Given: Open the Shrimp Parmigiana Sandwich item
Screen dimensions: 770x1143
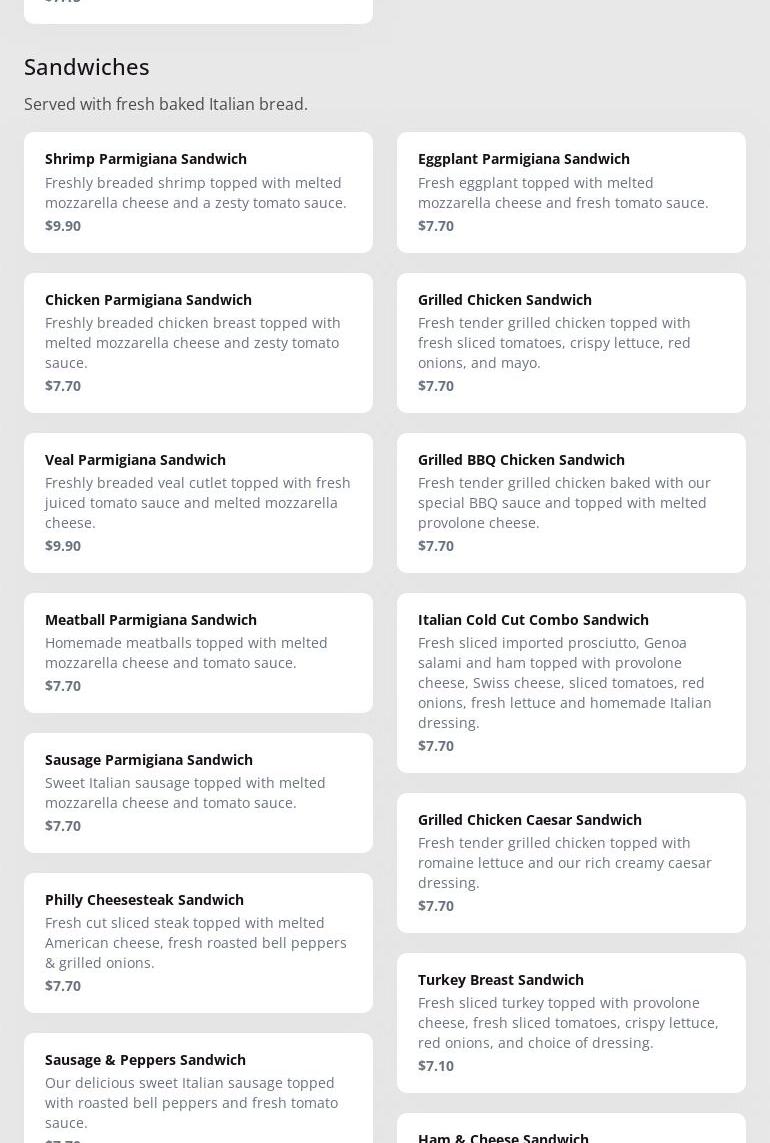Looking at the screenshot, I should click(198, 192).
